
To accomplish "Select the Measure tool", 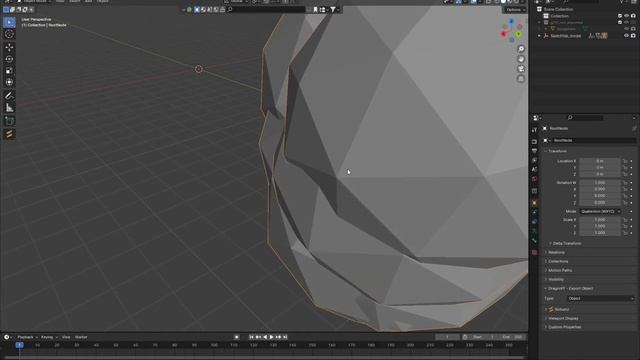I will click(x=9, y=108).
